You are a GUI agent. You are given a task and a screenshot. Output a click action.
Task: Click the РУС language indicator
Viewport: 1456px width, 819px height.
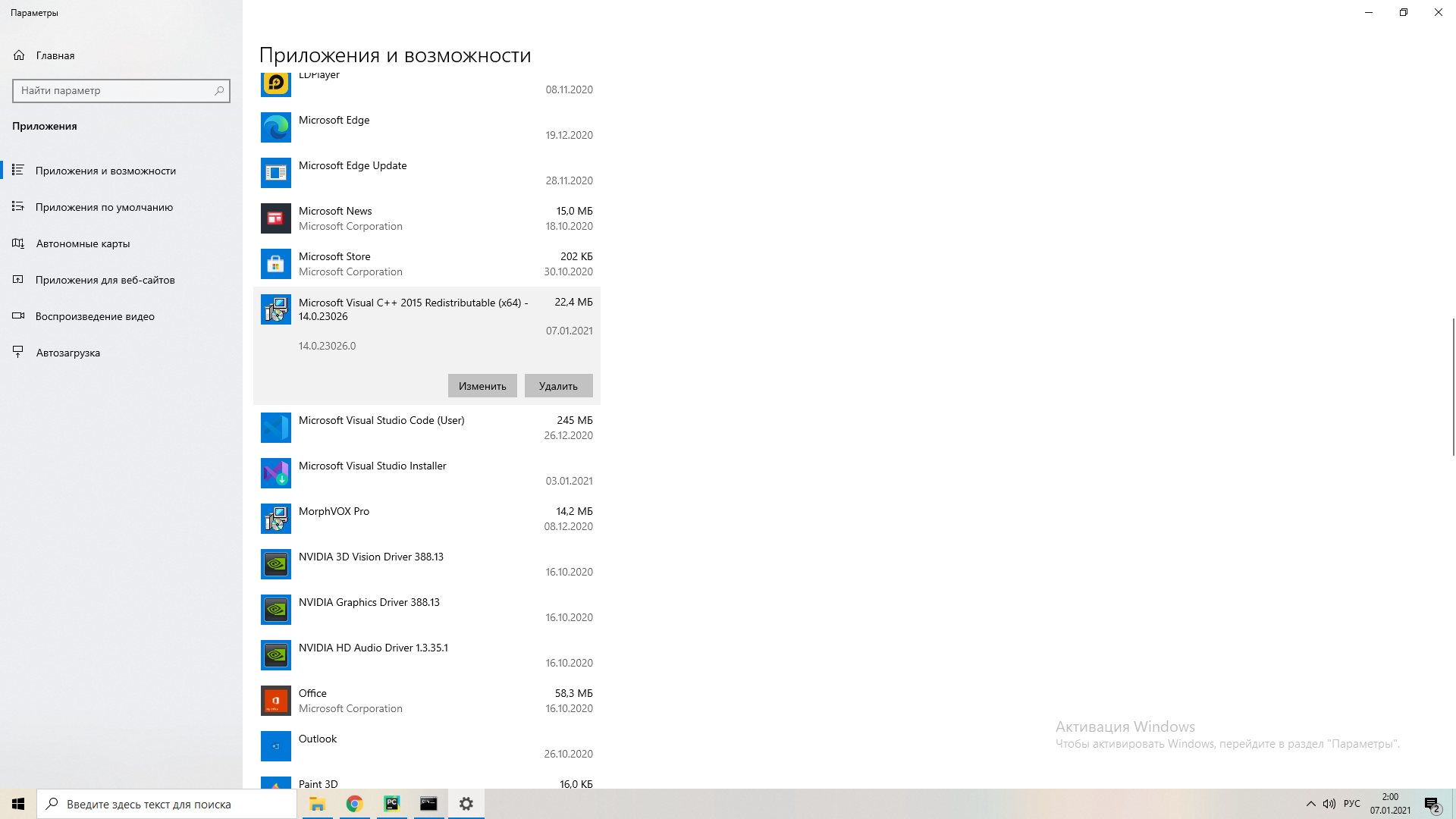[1351, 804]
